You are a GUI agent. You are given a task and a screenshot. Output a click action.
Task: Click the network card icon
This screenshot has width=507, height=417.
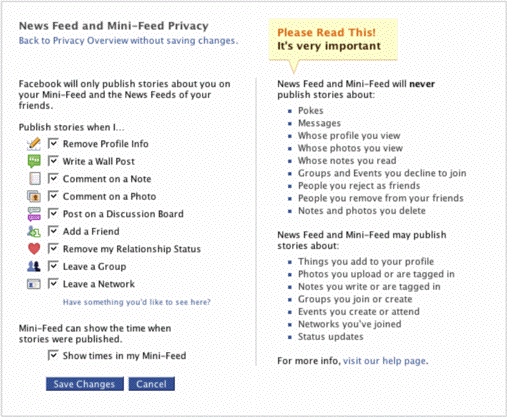point(34,284)
